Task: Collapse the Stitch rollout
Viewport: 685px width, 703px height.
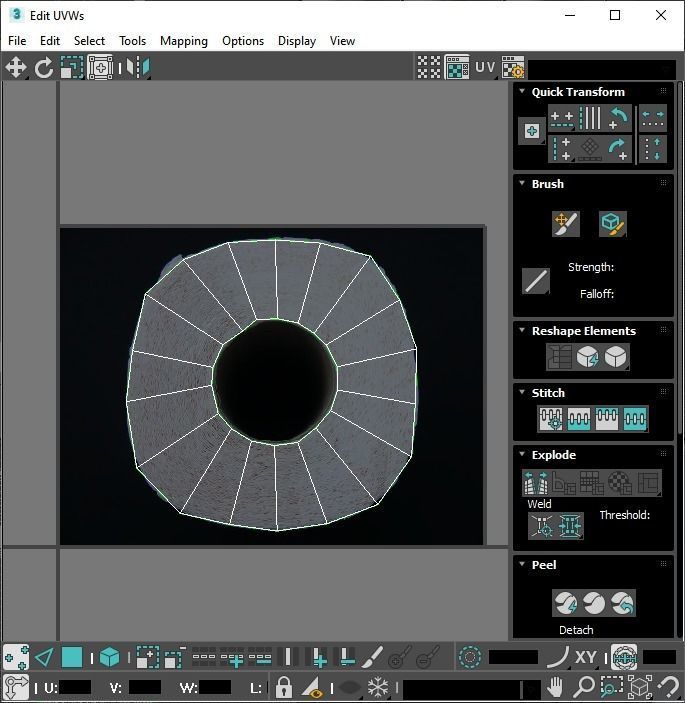Action: point(522,392)
